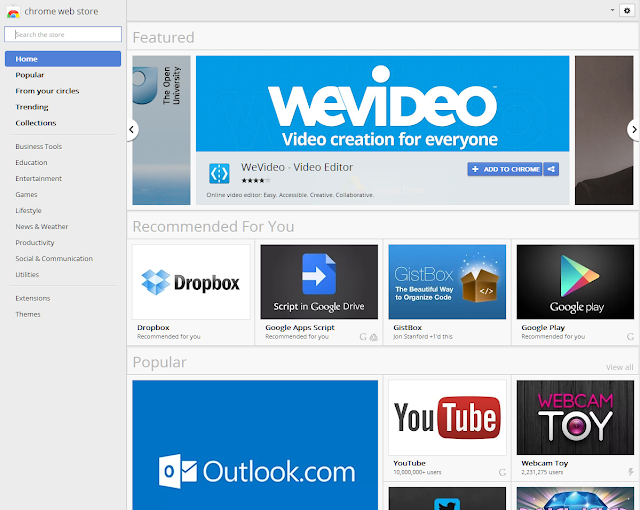The image size is (640, 510).
Task: Open Collections in the sidebar
Action: pos(36,123)
